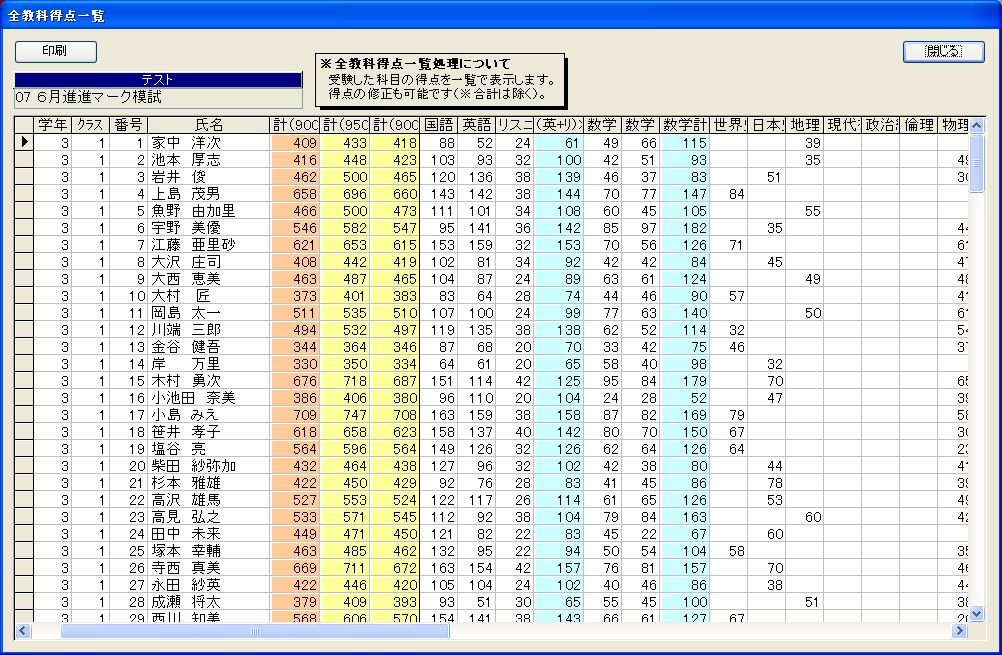The width and height of the screenshot is (1002, 655).
Task: Select the name cell 大西 恵美
Action: (x=208, y=279)
